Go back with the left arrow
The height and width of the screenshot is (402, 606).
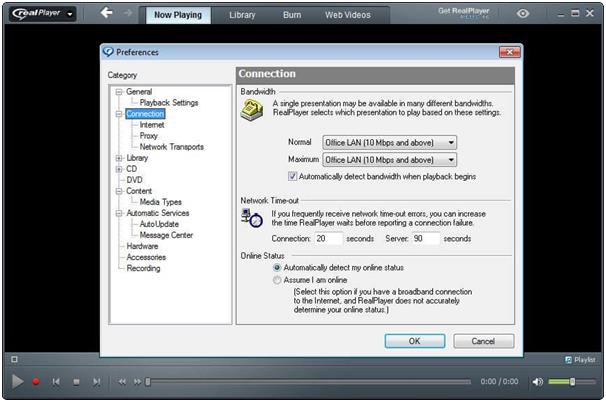pyautogui.click(x=106, y=13)
